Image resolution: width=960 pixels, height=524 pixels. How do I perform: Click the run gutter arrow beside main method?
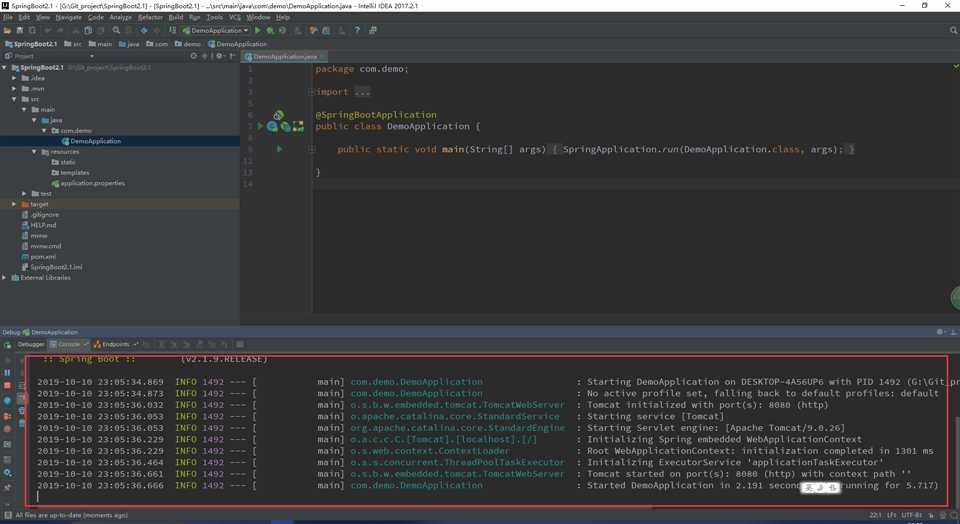pyautogui.click(x=280, y=149)
